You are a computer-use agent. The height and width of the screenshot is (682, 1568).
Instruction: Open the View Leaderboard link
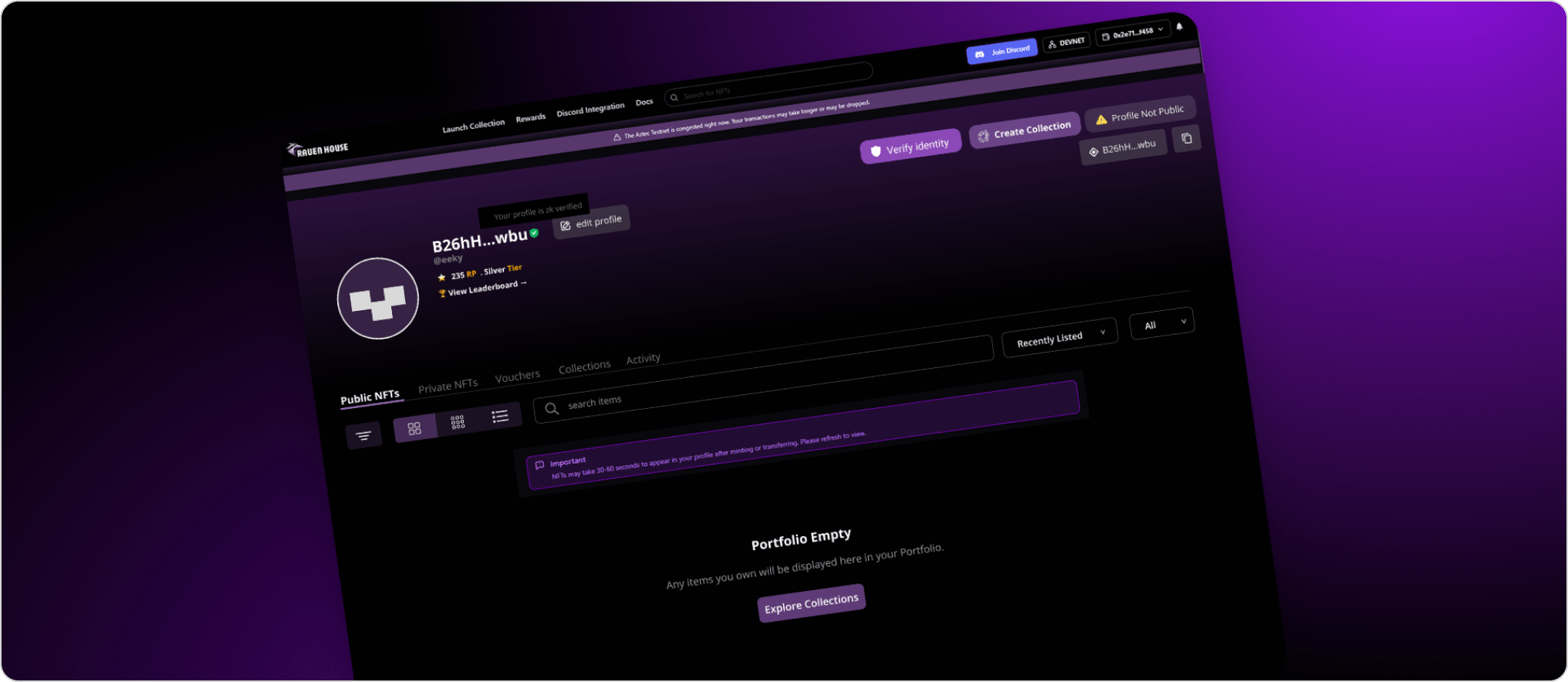(482, 289)
